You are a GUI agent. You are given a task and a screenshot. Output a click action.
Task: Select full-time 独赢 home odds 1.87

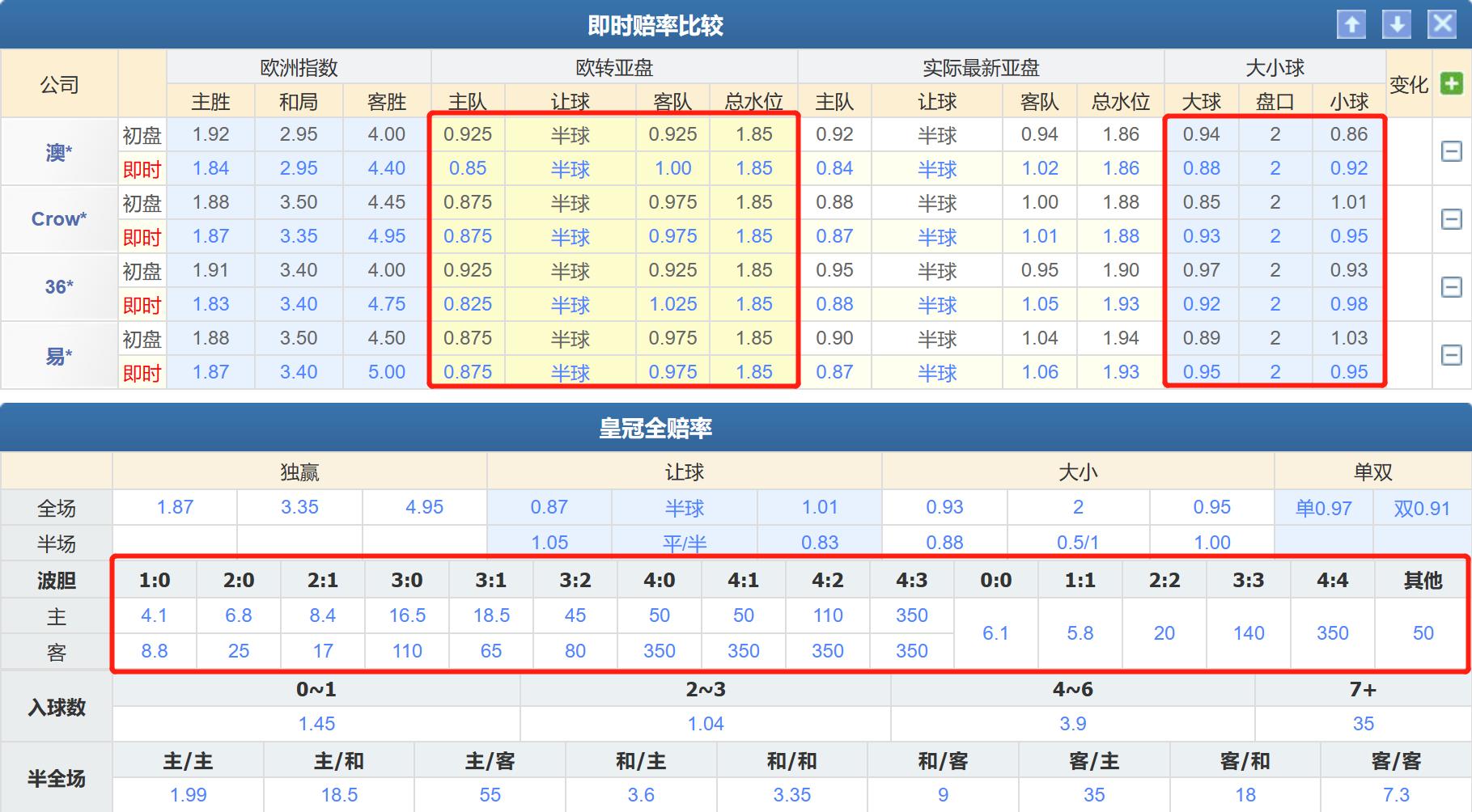click(x=175, y=507)
